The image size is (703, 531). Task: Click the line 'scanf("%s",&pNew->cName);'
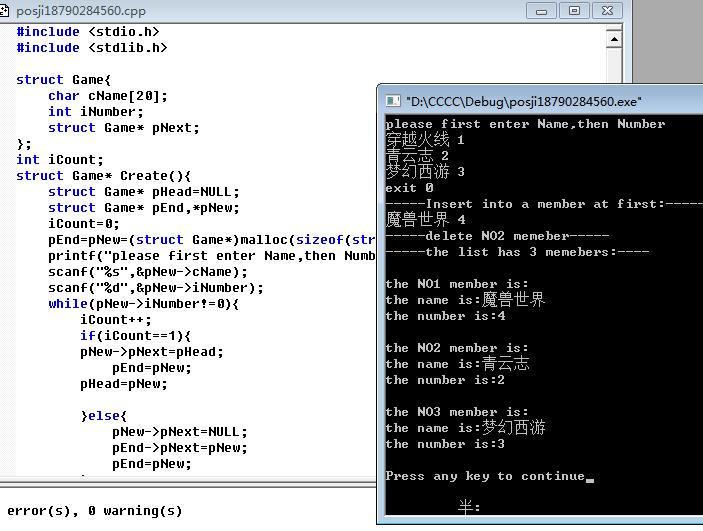[x=148, y=272]
